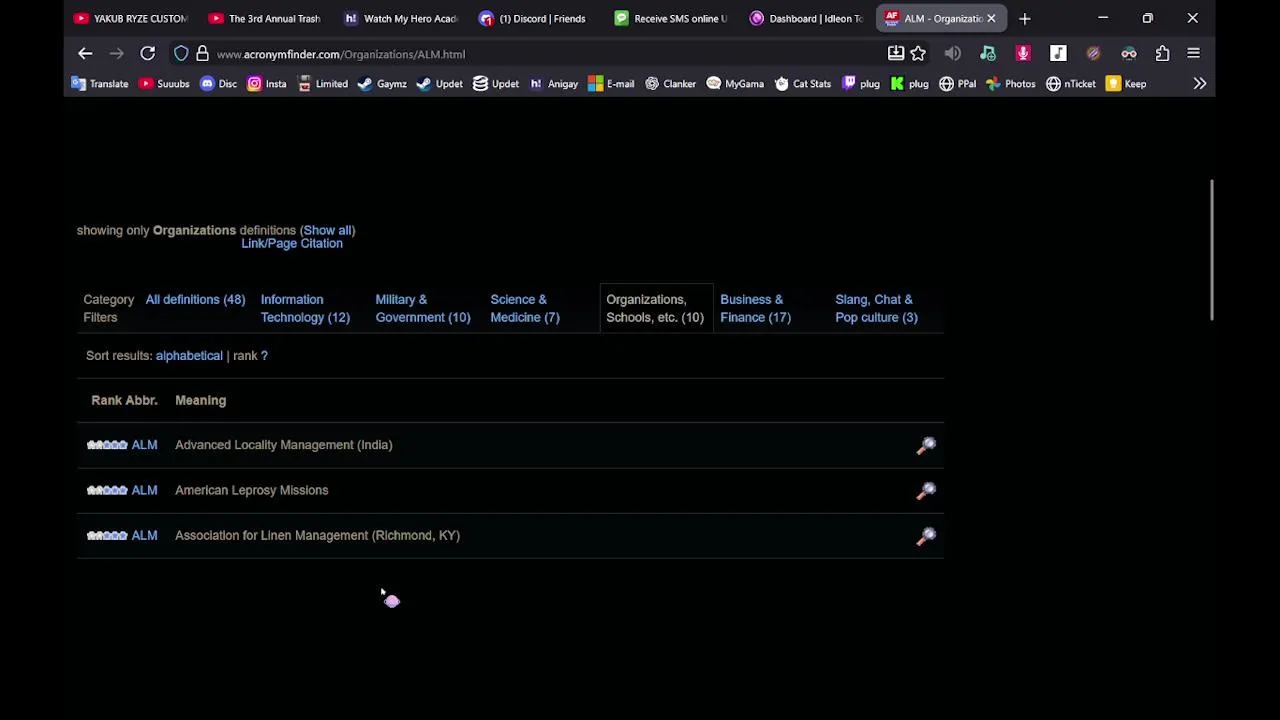Click ALM abbreviation for American Leprosy Missions
The height and width of the screenshot is (720, 1280).
click(144, 491)
